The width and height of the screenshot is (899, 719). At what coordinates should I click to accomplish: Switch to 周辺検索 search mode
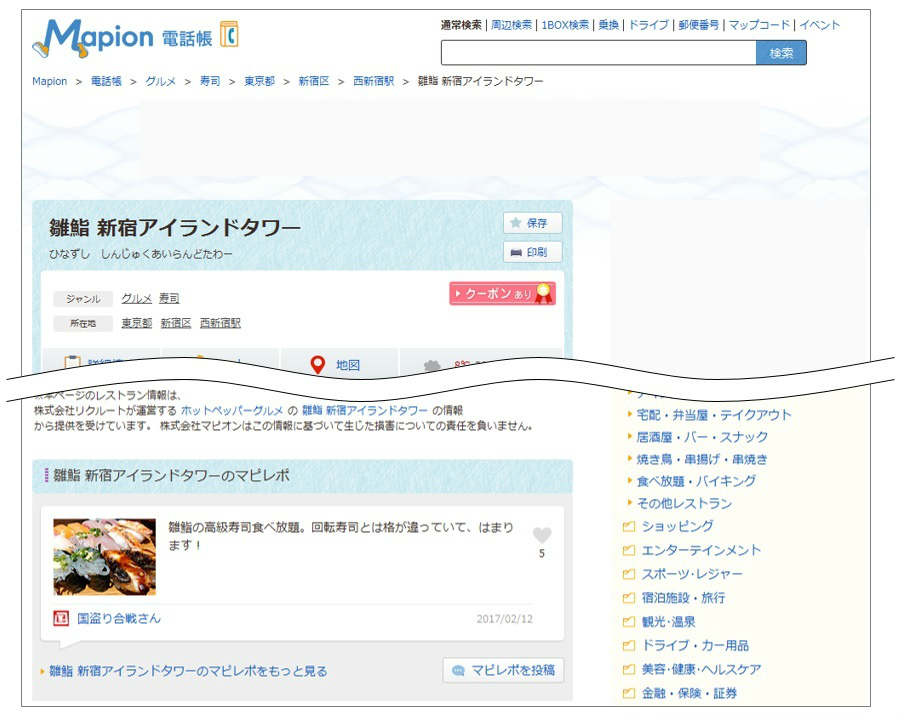coord(511,25)
